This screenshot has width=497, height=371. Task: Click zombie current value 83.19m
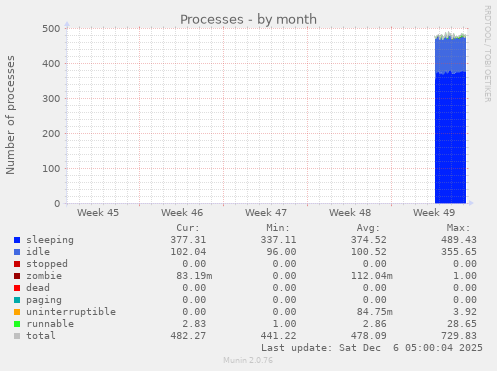[194, 276]
